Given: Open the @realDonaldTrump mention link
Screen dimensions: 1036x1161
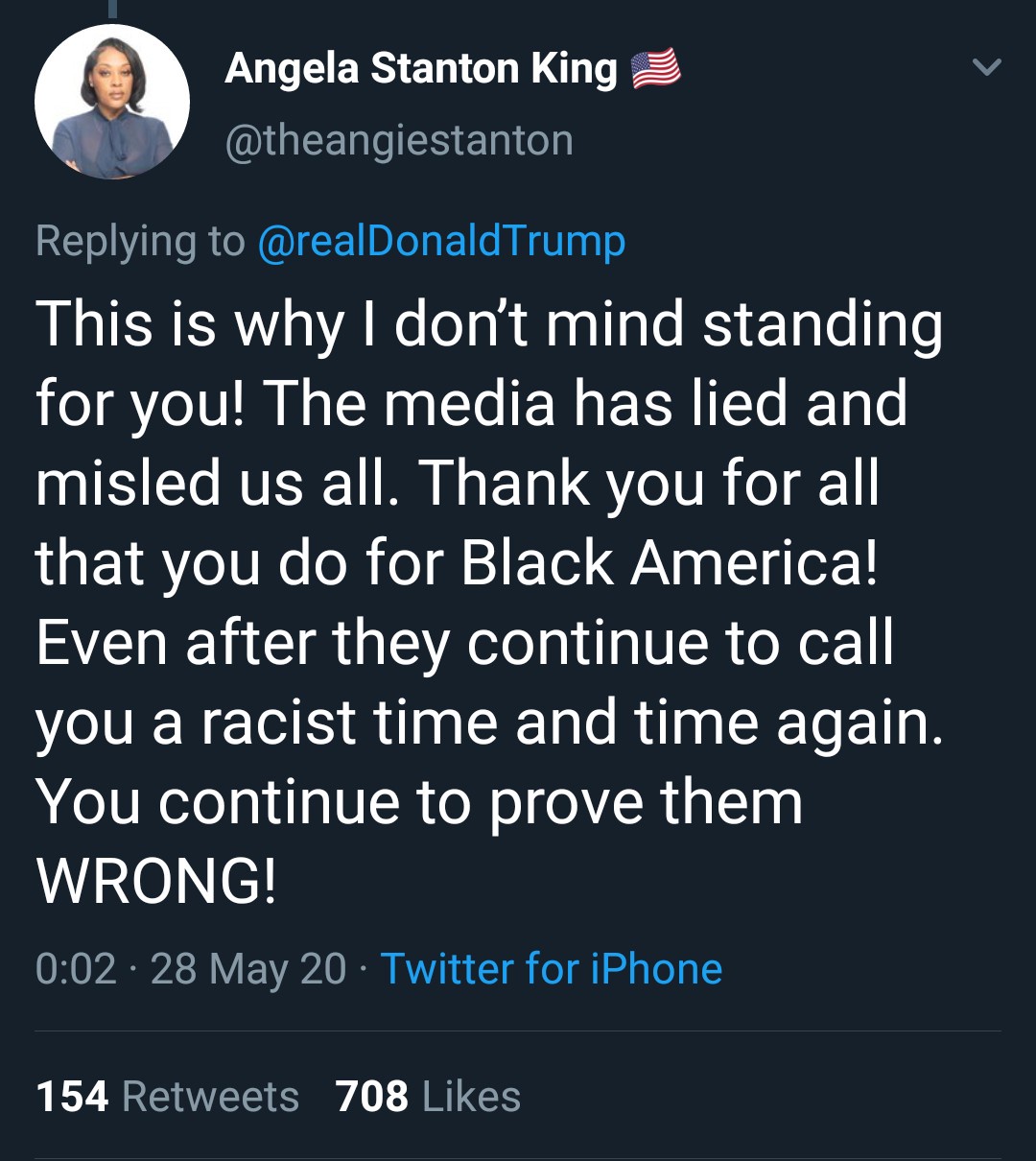Looking at the screenshot, I should pyautogui.click(x=441, y=241).
